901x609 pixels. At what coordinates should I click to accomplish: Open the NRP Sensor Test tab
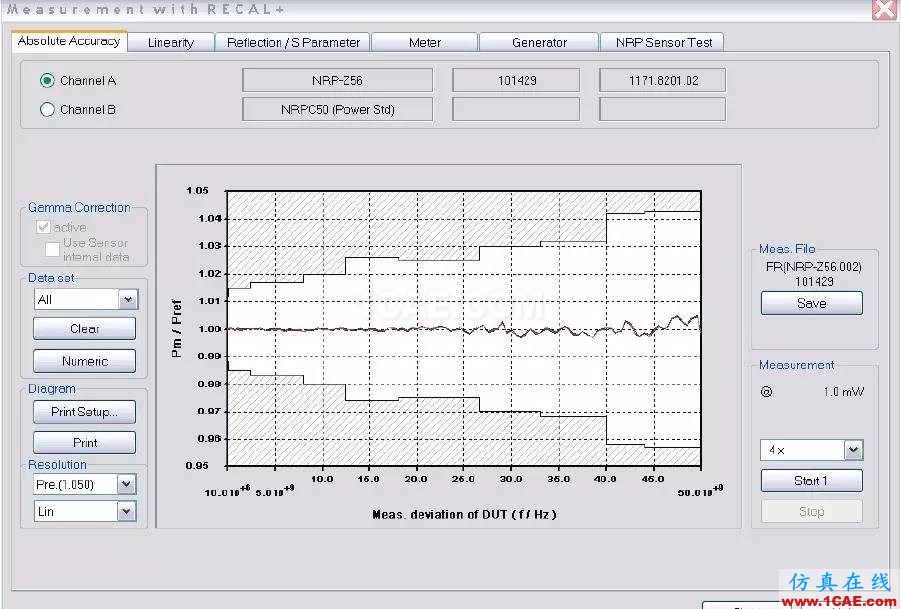(x=663, y=43)
